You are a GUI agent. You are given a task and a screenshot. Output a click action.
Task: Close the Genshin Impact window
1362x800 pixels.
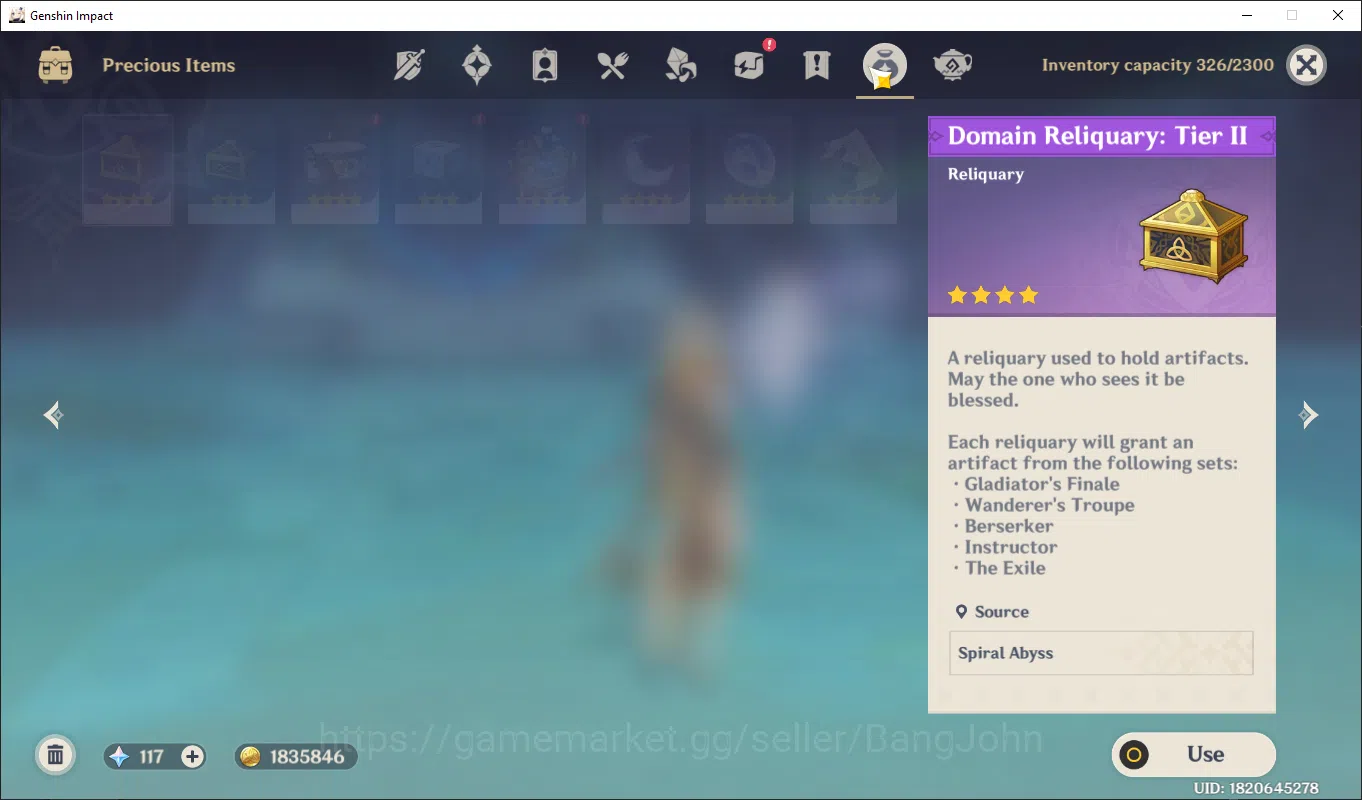[x=1338, y=15]
